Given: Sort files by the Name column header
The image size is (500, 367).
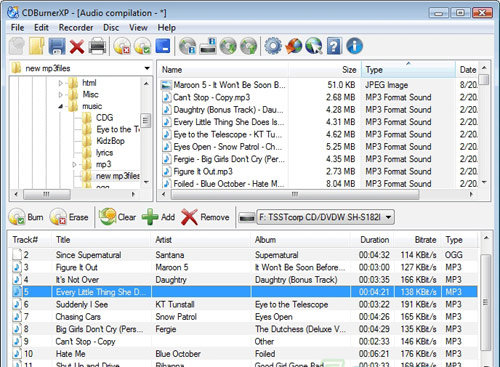Looking at the screenshot, I should [224, 70].
